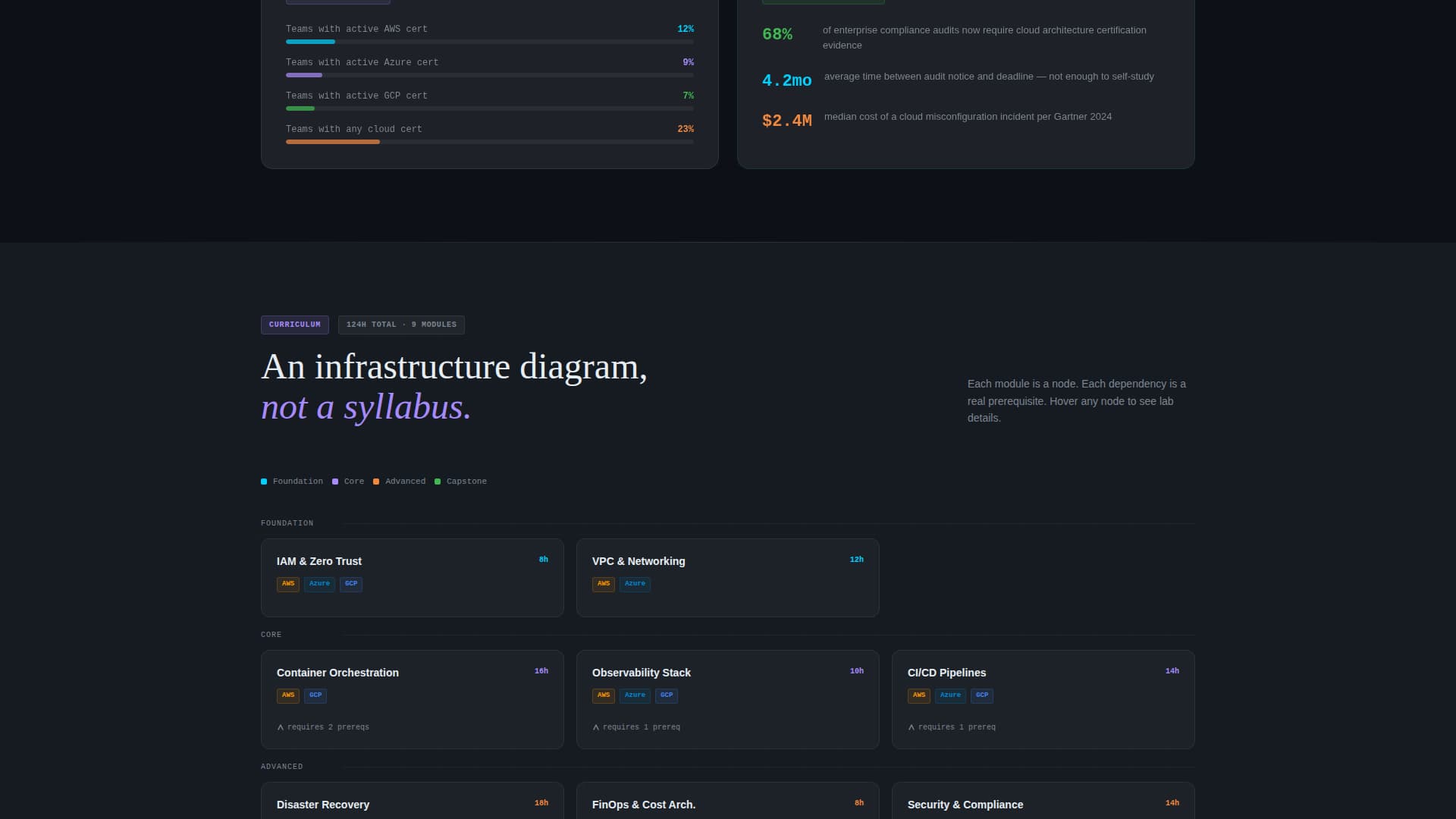Click the 8h duration on FinOps & Cost Arch.

pyautogui.click(x=859, y=803)
